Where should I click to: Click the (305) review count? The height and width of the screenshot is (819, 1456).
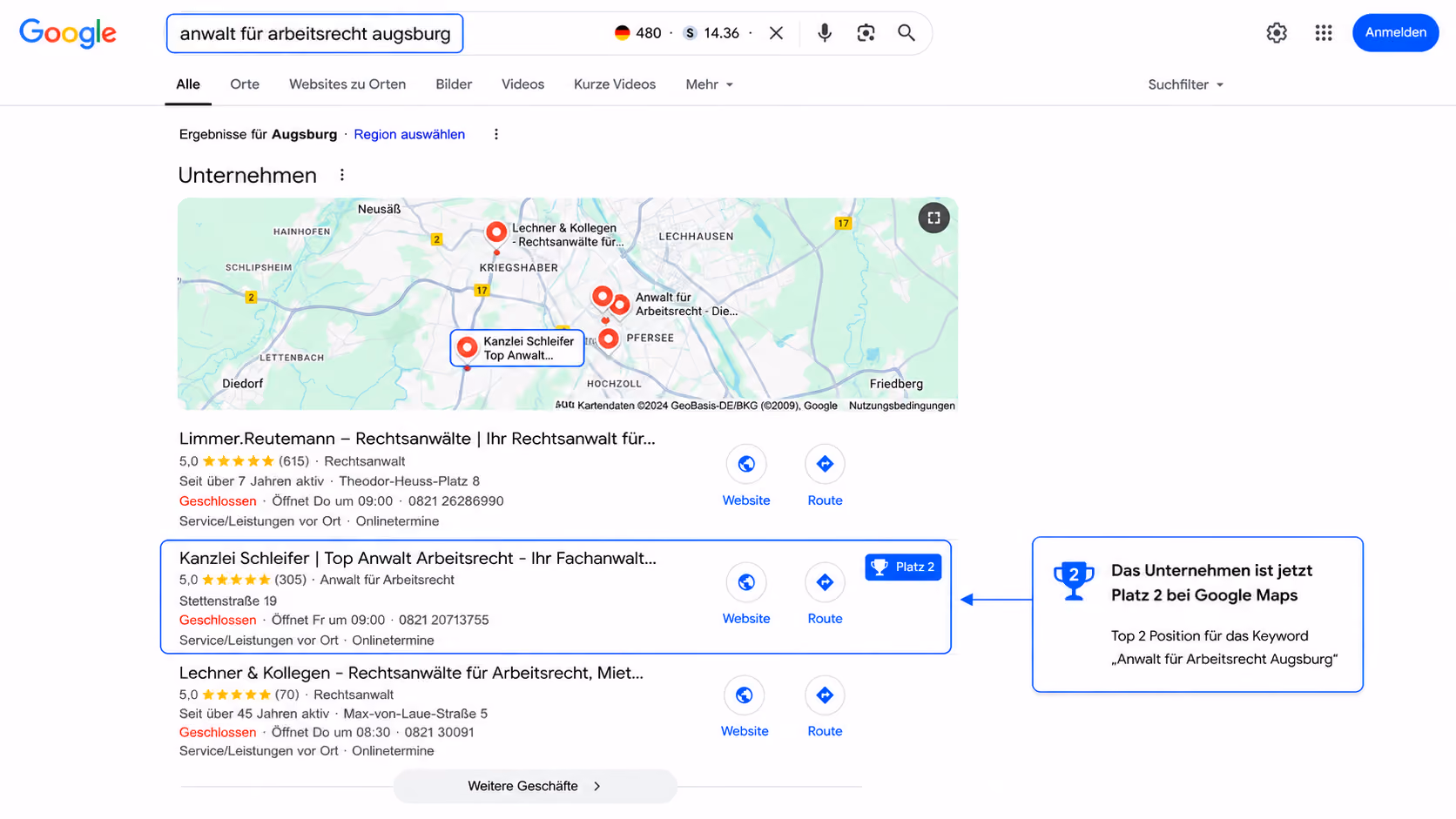click(290, 580)
